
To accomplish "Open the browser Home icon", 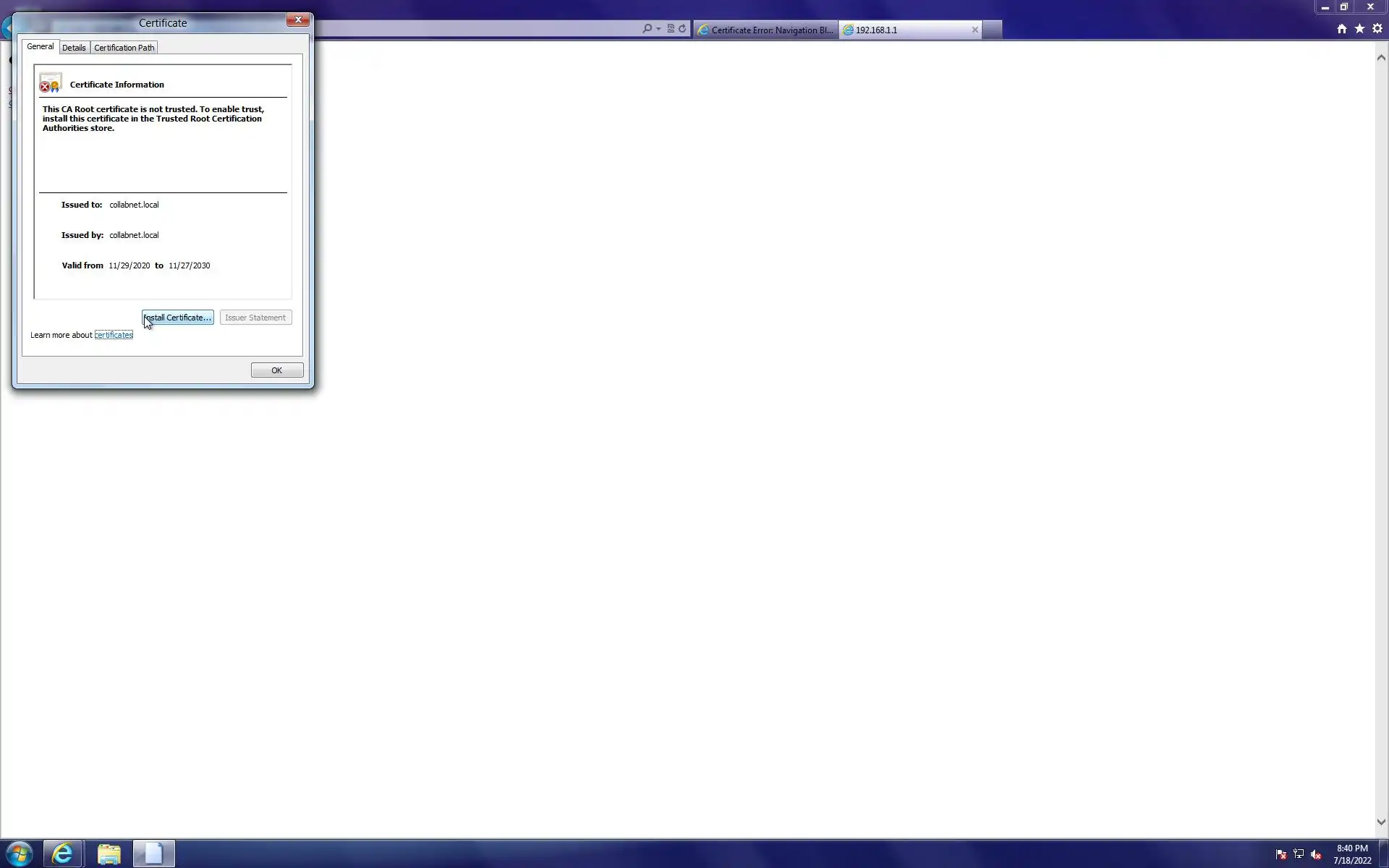I will pyautogui.click(x=1342, y=29).
